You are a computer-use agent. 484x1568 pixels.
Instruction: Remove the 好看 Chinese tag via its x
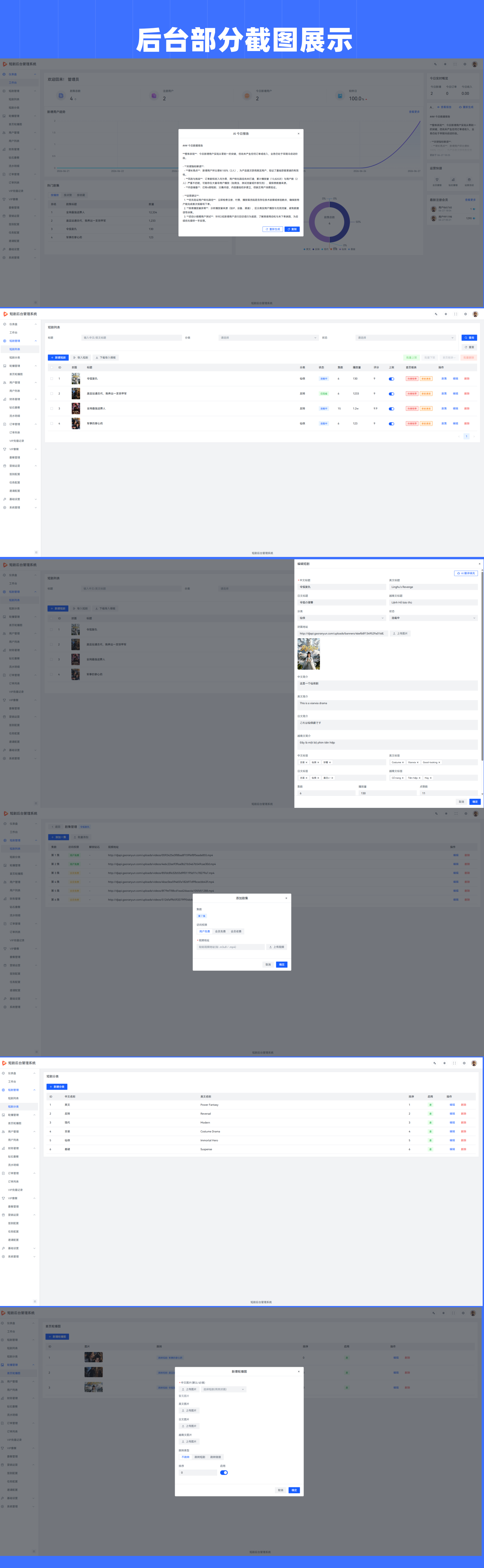(330, 762)
